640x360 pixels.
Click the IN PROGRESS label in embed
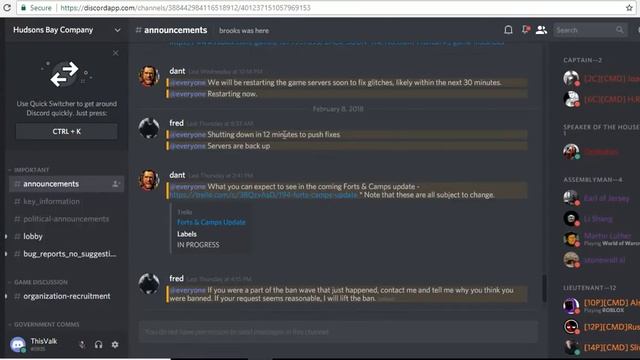point(198,245)
